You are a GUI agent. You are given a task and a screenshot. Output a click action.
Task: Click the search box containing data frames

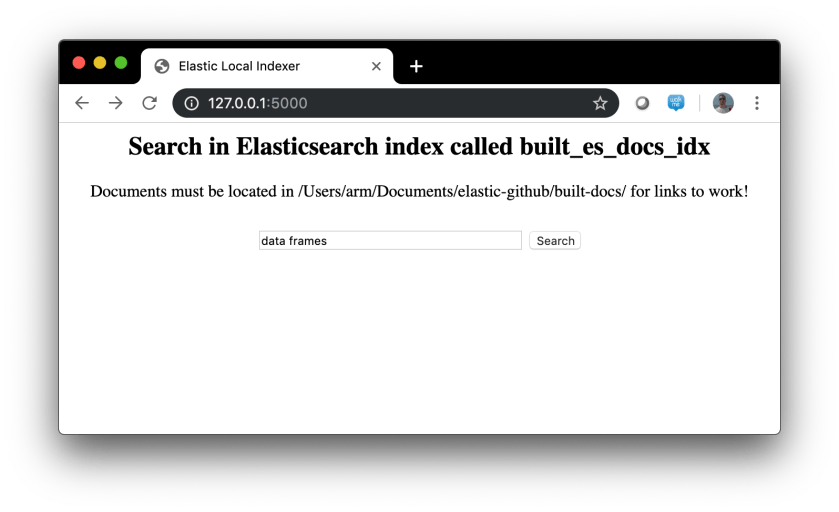pos(390,241)
